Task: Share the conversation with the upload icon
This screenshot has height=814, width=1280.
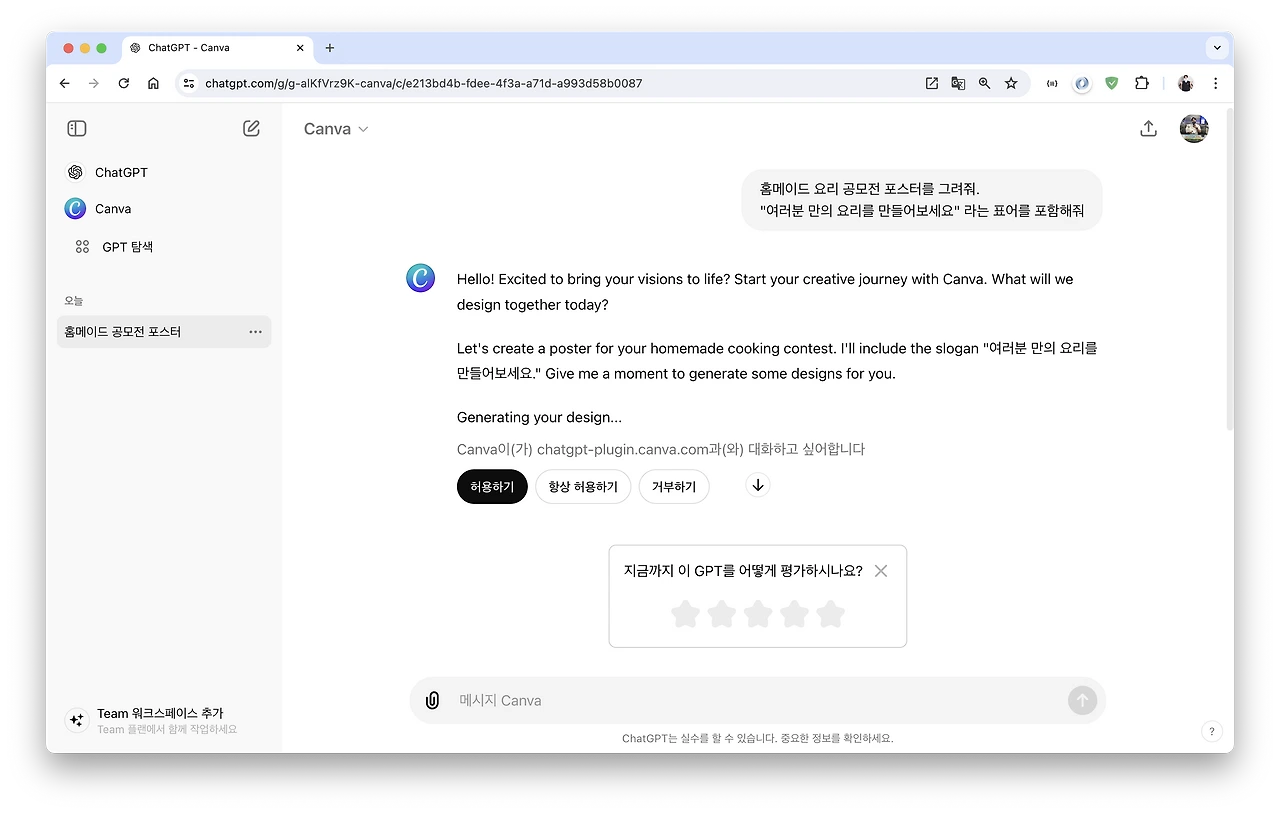Action: (x=1148, y=128)
